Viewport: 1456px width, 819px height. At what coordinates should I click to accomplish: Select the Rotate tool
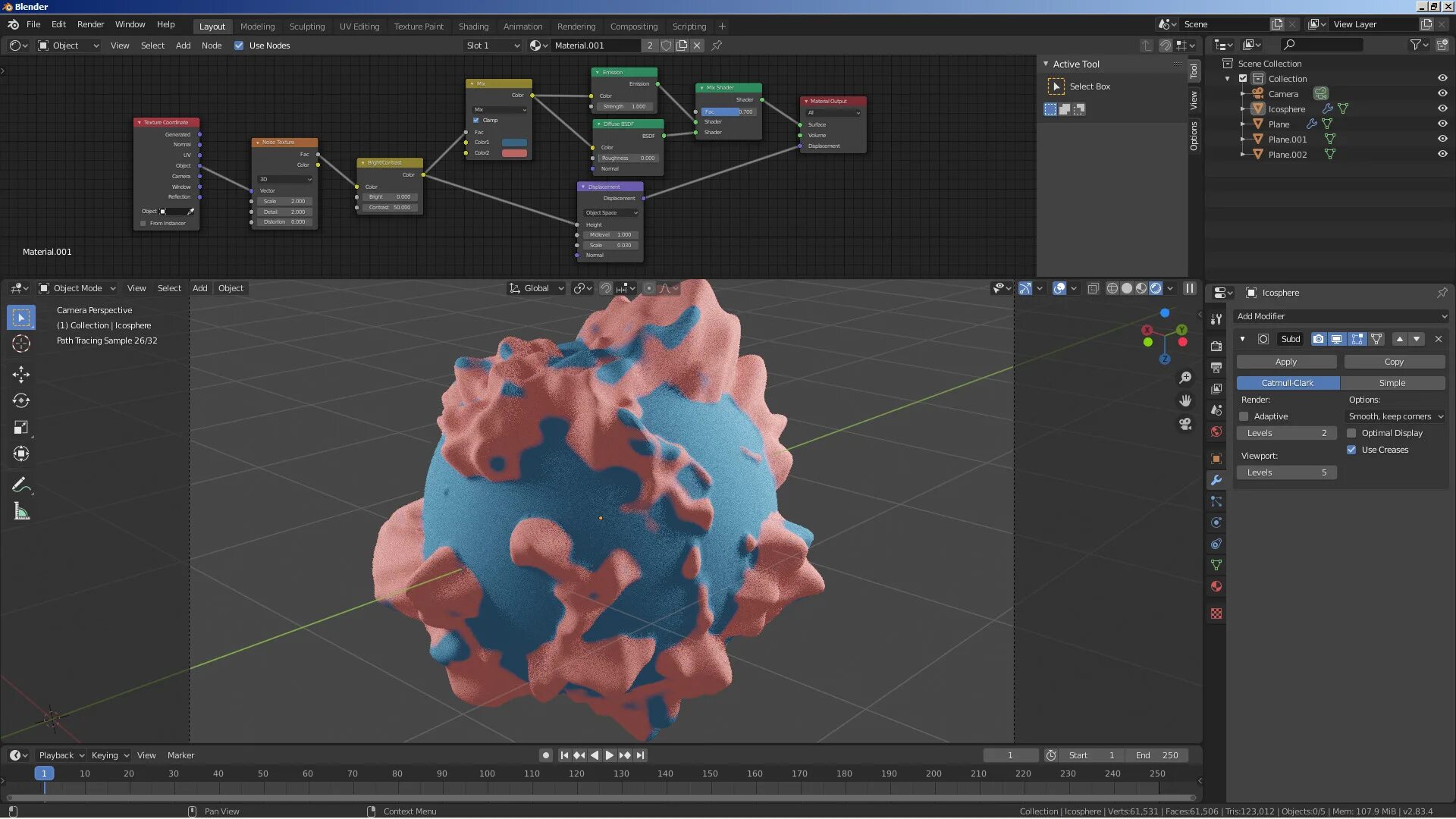(x=21, y=400)
